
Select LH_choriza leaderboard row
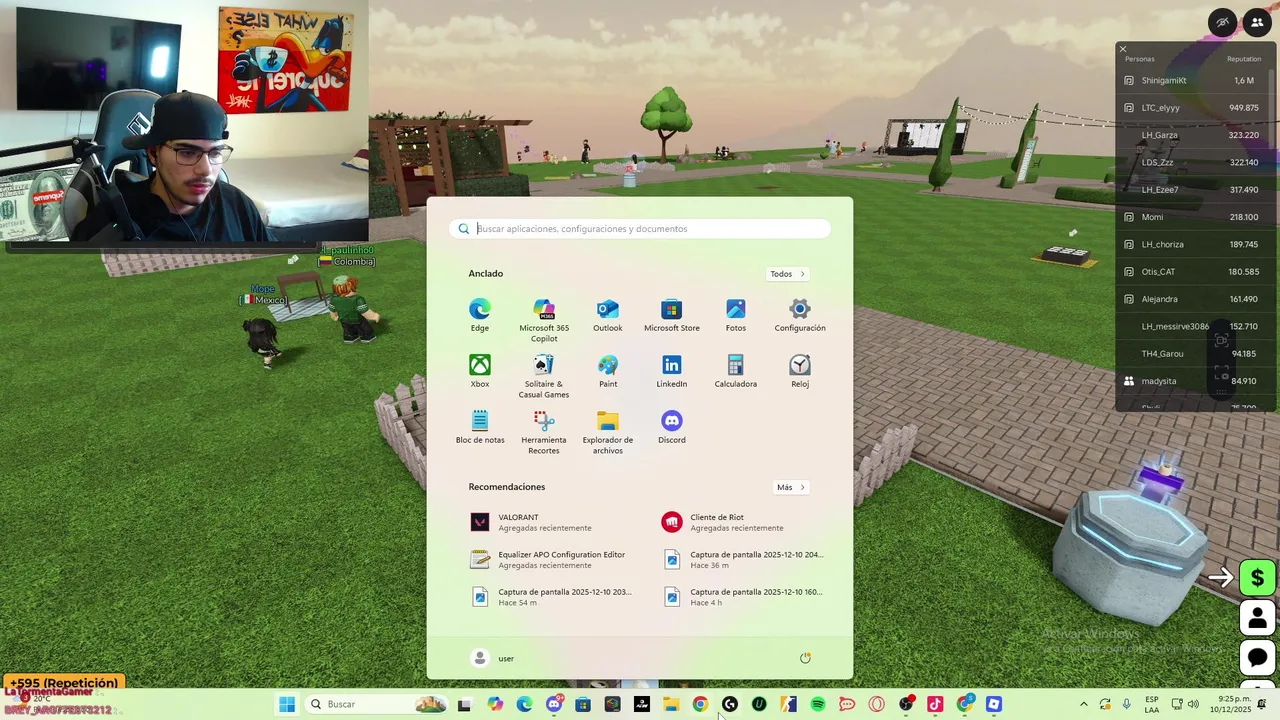[x=1195, y=244]
